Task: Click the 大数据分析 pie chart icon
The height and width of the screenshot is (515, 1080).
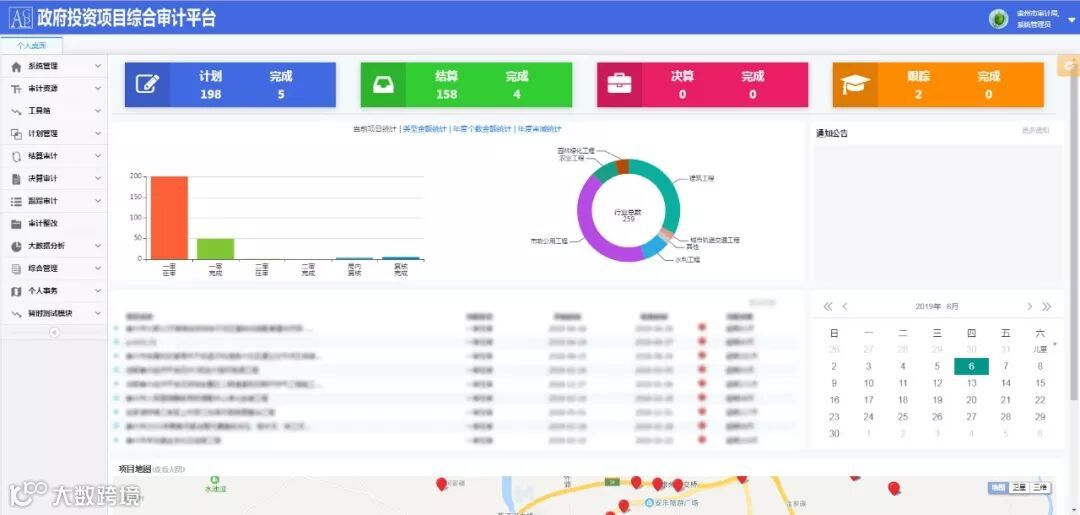Action: (x=17, y=246)
